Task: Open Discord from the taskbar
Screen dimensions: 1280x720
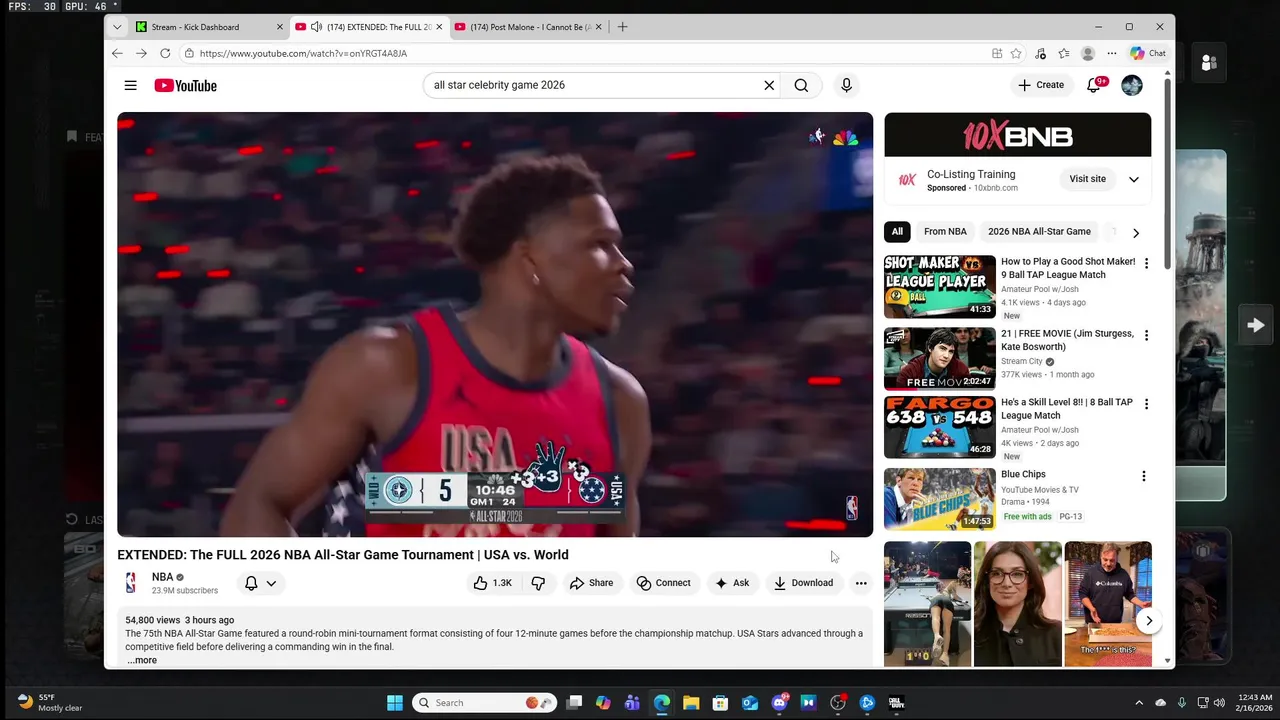Action: pyautogui.click(x=779, y=703)
